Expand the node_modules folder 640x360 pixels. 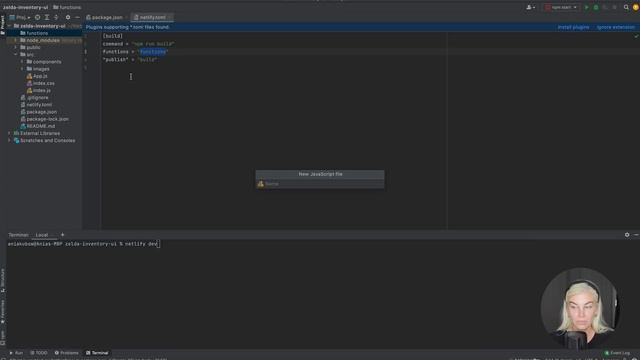(16, 40)
